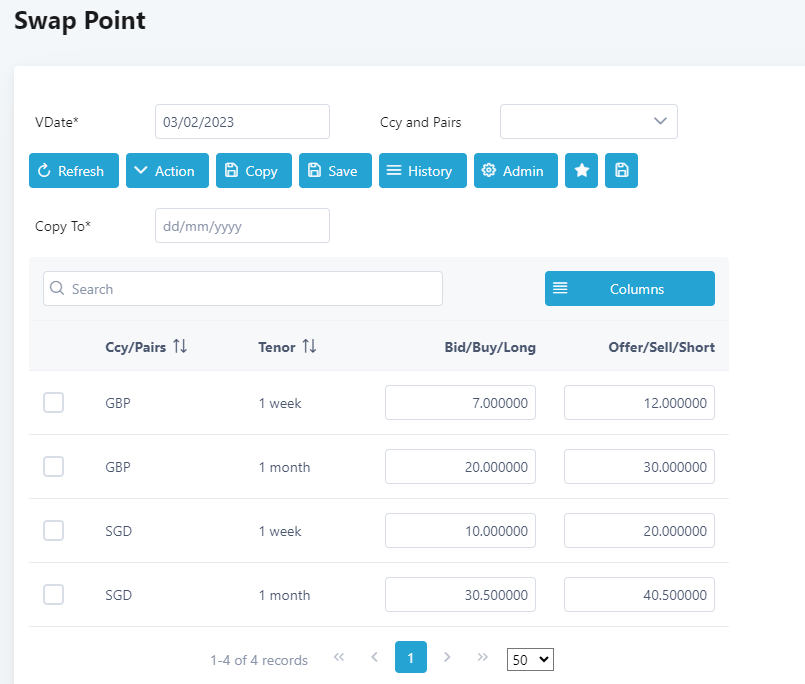Check the GBP 1 week row checkbox

click(54, 403)
